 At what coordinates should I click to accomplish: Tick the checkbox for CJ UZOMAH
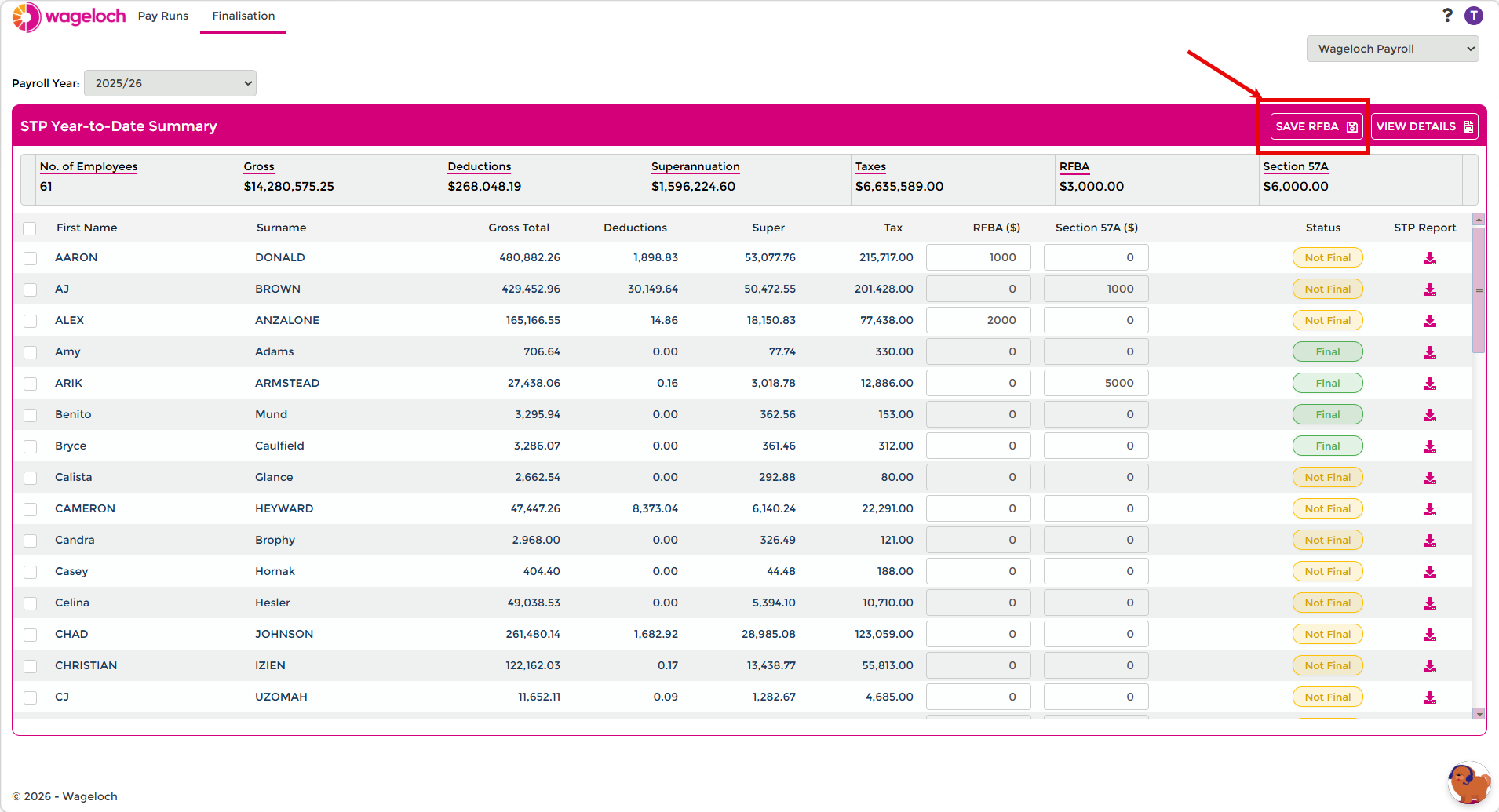(x=30, y=697)
